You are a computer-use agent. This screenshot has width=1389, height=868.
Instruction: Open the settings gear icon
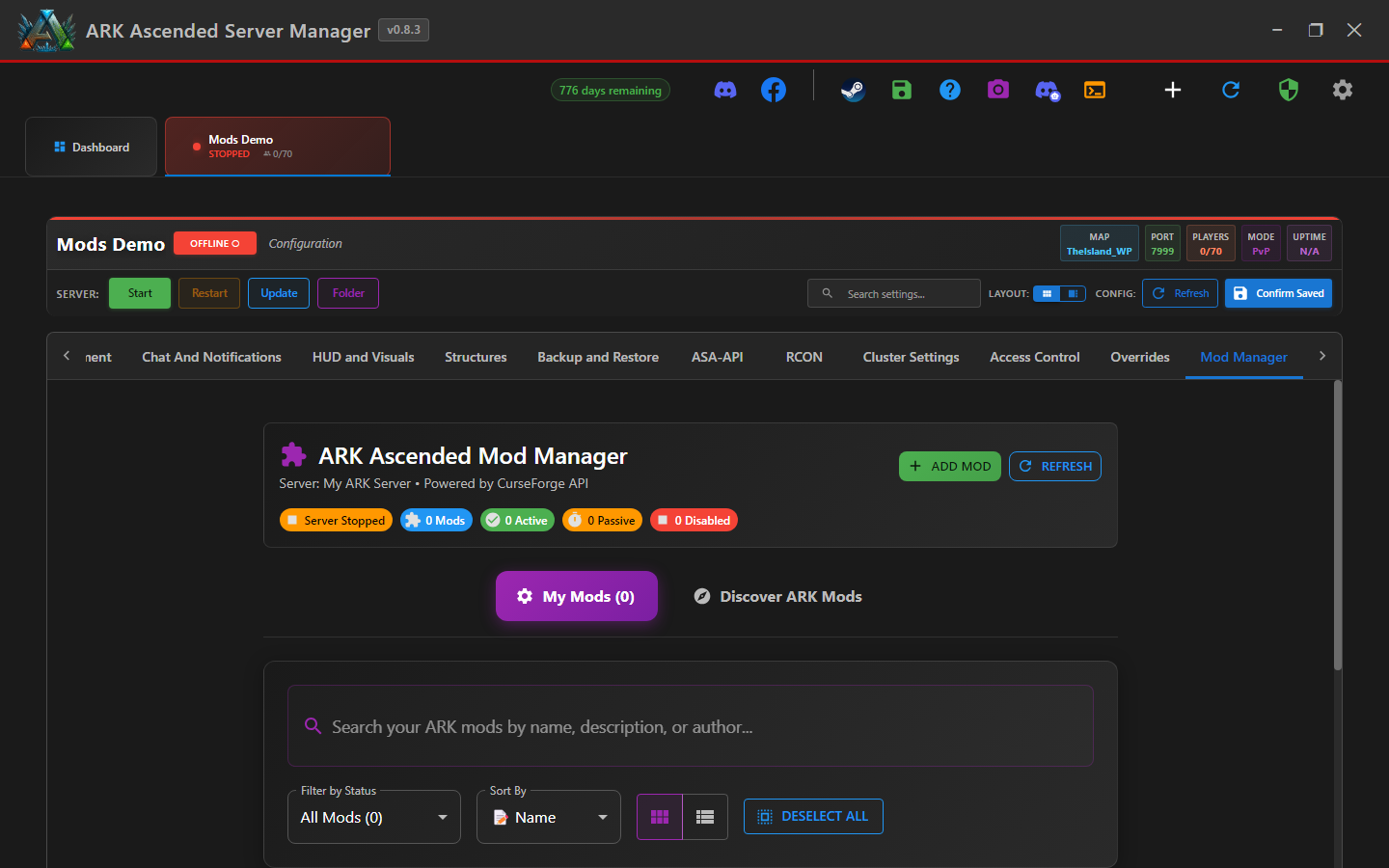1343,90
